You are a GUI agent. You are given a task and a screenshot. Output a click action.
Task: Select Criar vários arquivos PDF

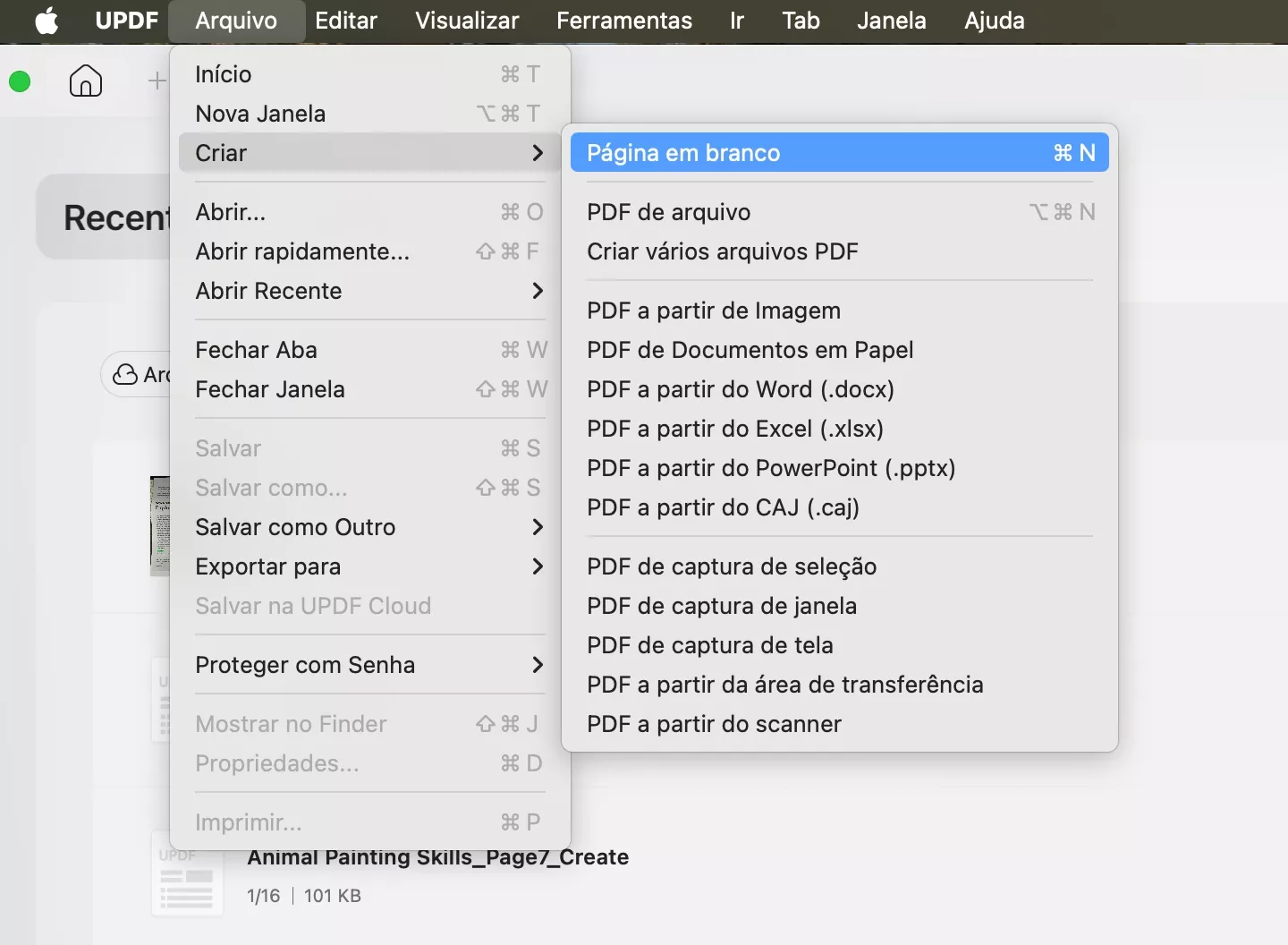pos(840,251)
